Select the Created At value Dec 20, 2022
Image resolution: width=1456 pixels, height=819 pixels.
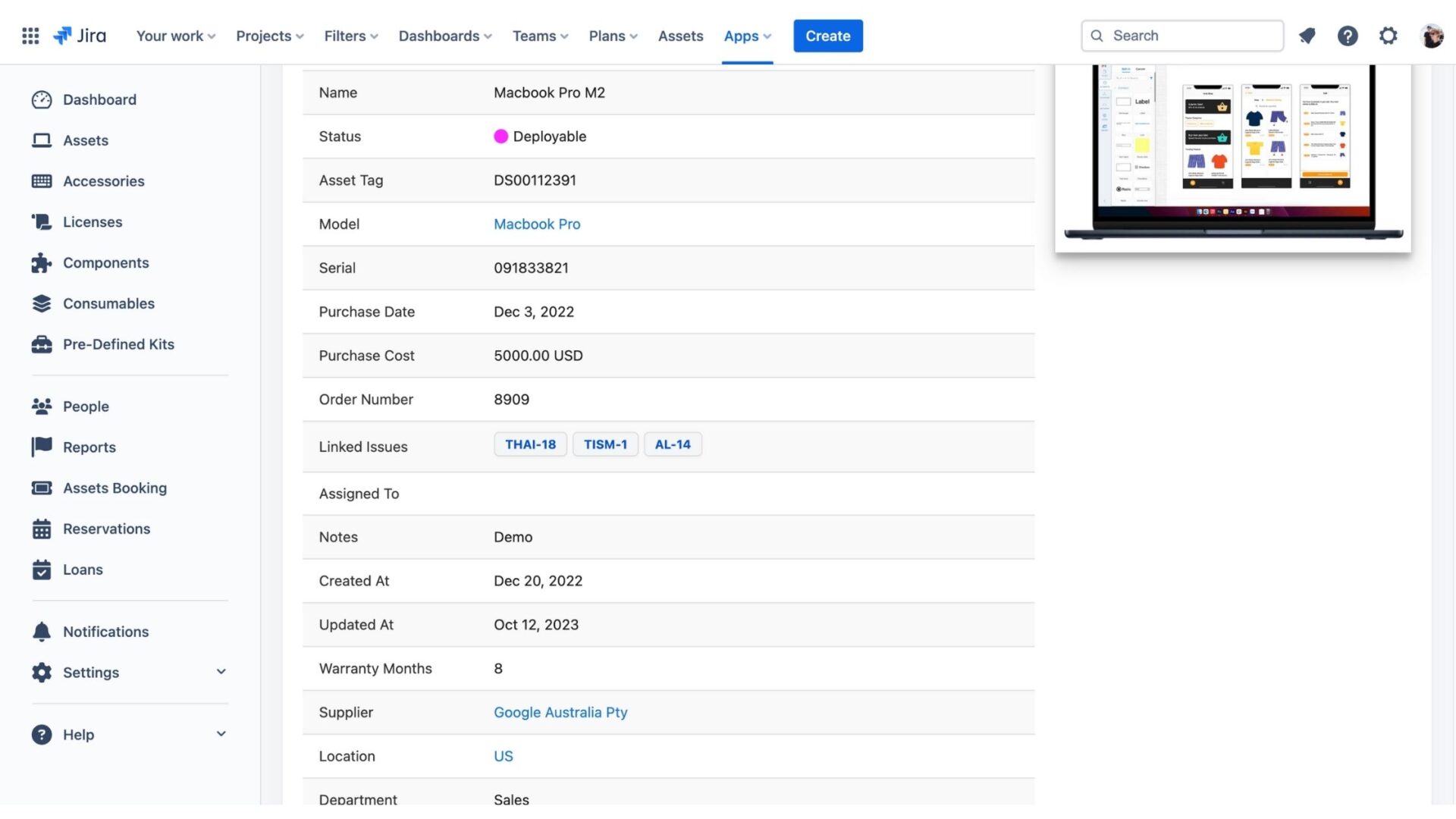pos(538,581)
